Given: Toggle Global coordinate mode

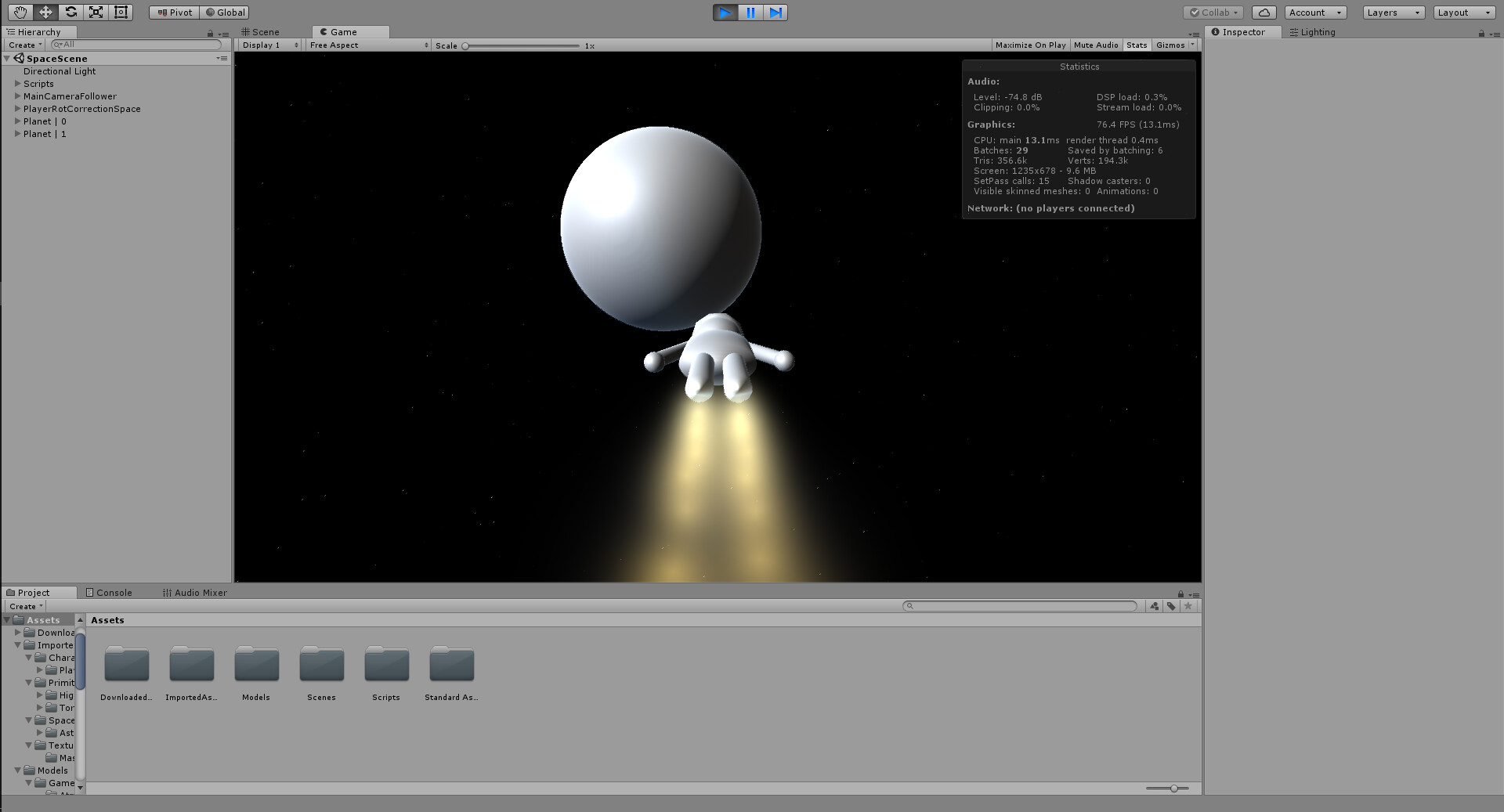Looking at the screenshot, I should pos(225,12).
